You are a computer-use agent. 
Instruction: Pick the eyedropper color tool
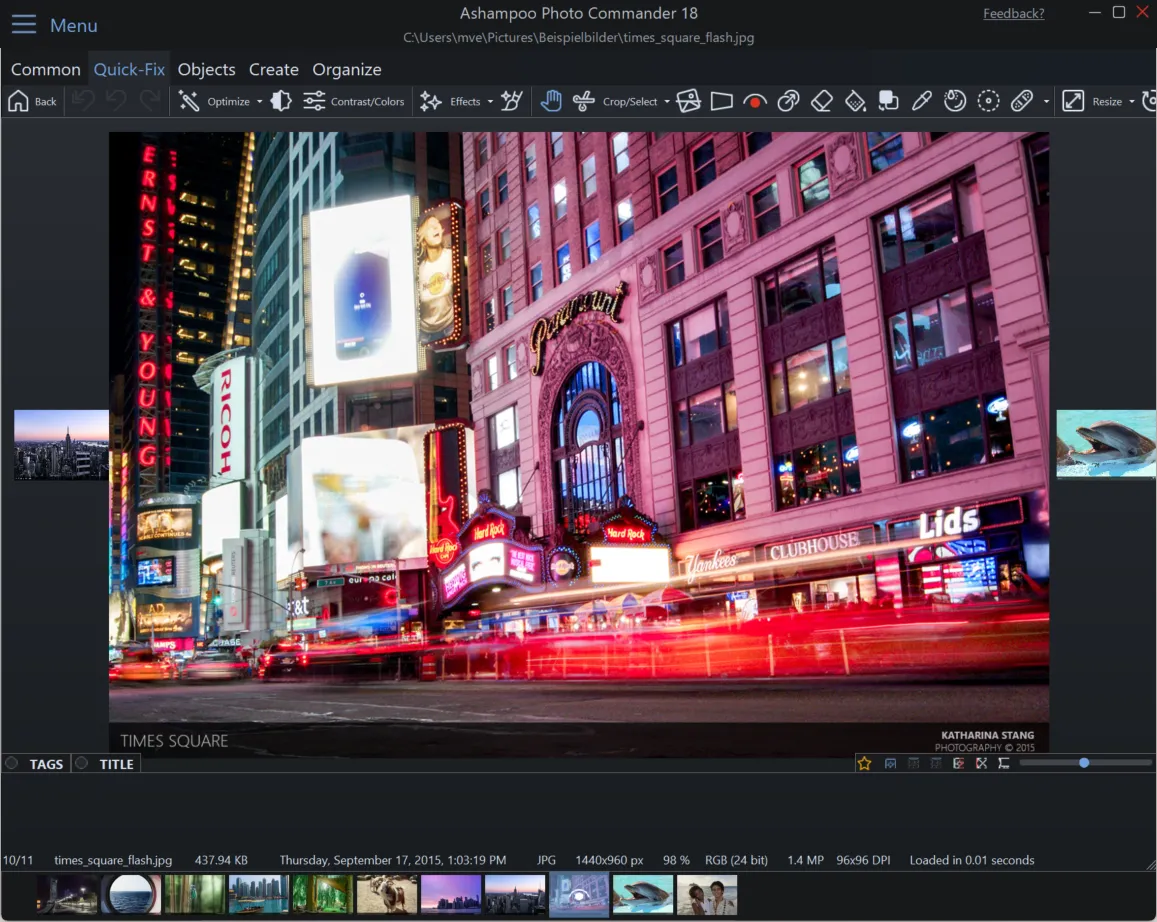[x=922, y=101]
